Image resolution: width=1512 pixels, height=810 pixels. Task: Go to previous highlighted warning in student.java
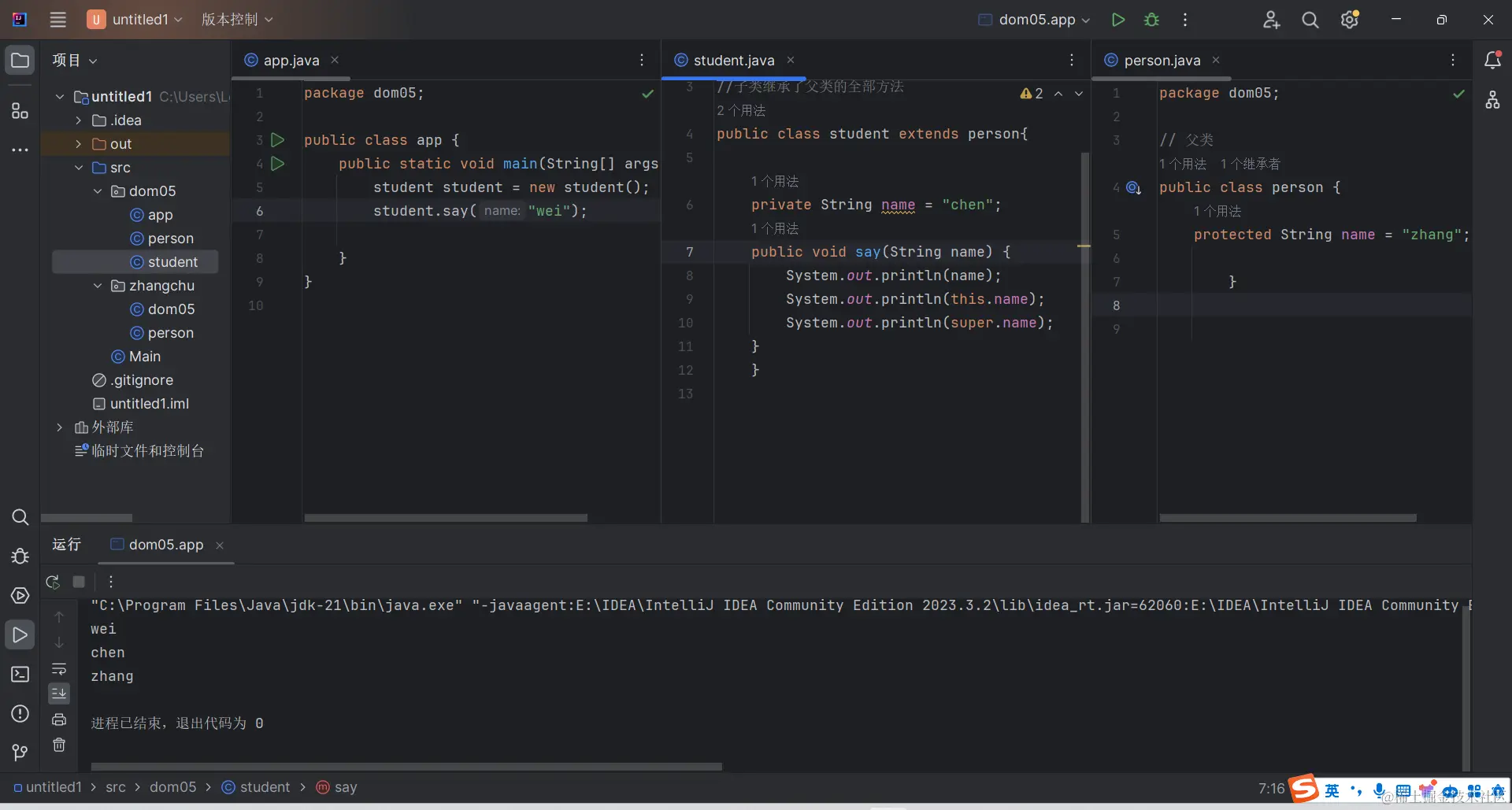pos(1058,94)
